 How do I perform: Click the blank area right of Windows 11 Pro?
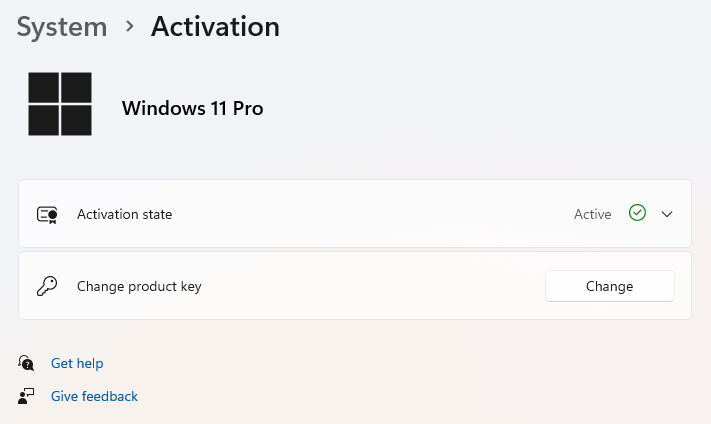coord(480,108)
